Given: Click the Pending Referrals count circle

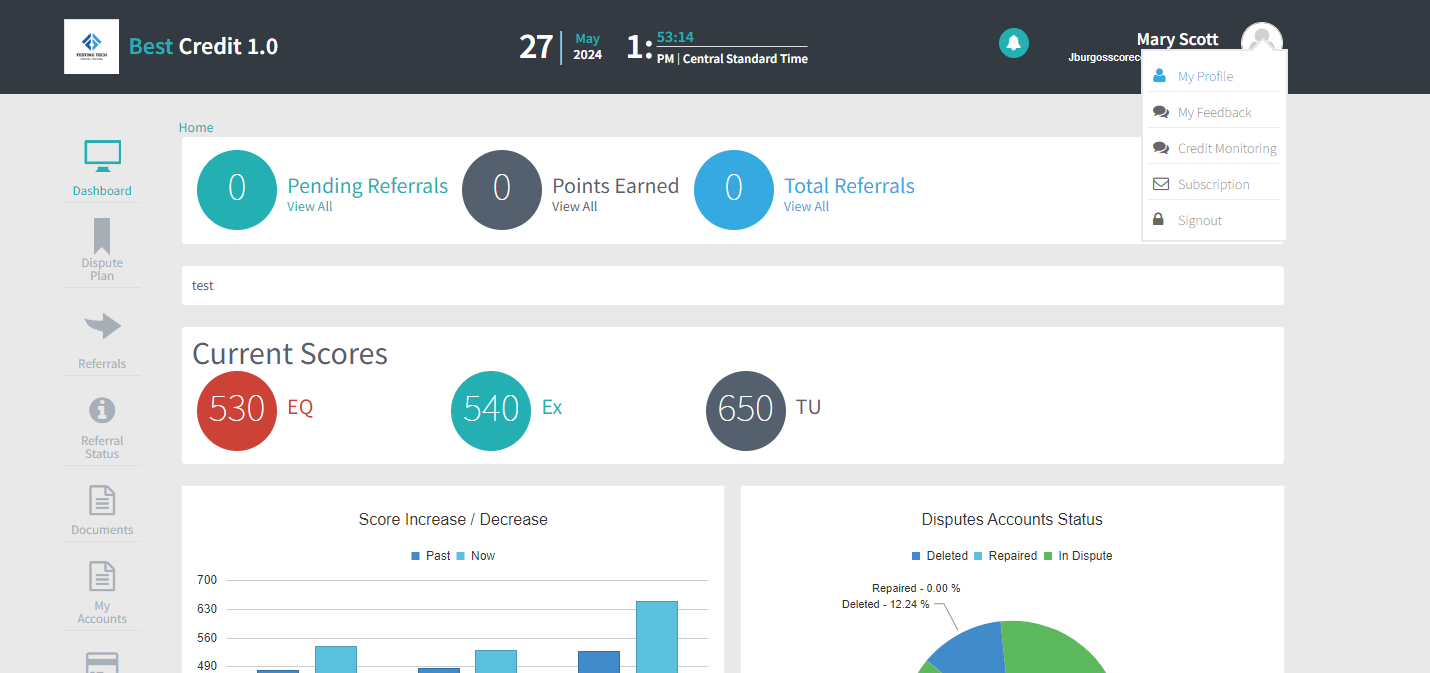Looking at the screenshot, I should [237, 190].
